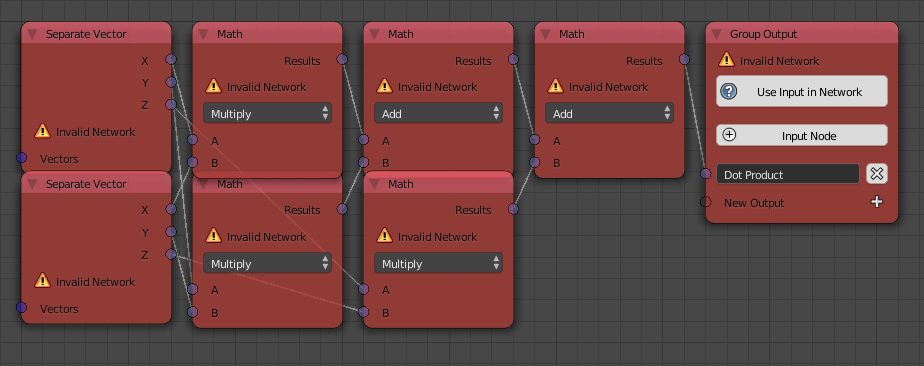Click the Results socket of the rightmost Math node
This screenshot has width=924, height=366.
684,59
